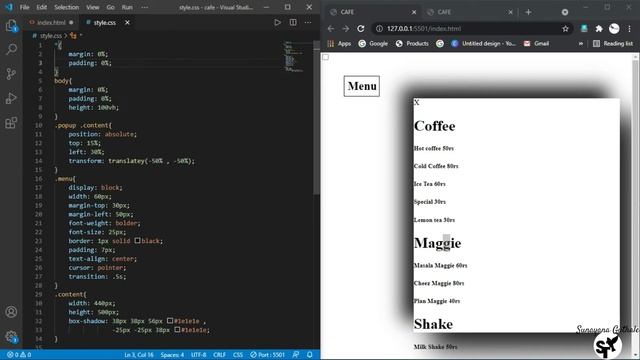This screenshot has width=640, height=360.
Task: Open the #1e1e1e swatch on line 33
Action: (177, 330)
